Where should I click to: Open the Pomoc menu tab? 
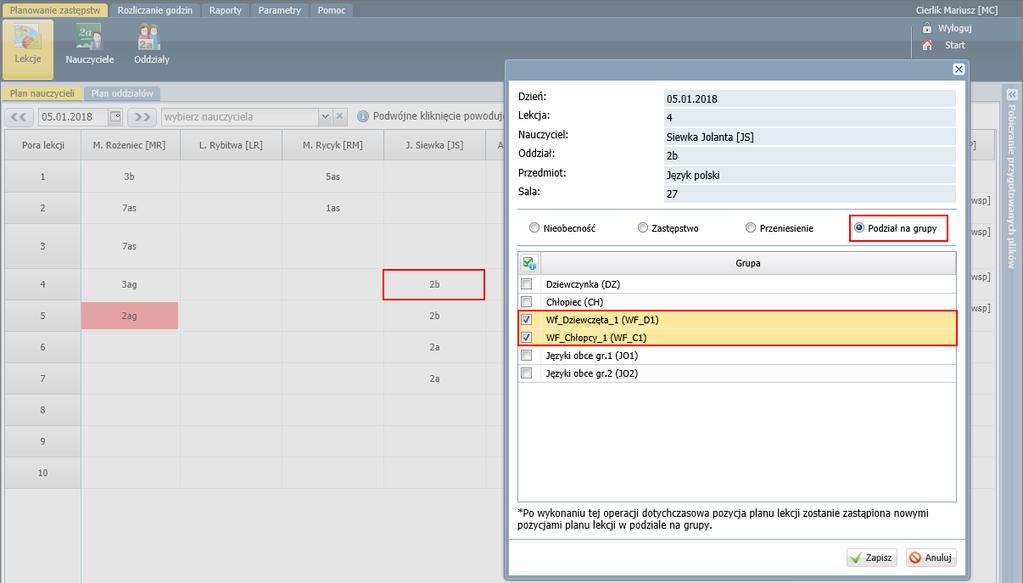coord(331,10)
